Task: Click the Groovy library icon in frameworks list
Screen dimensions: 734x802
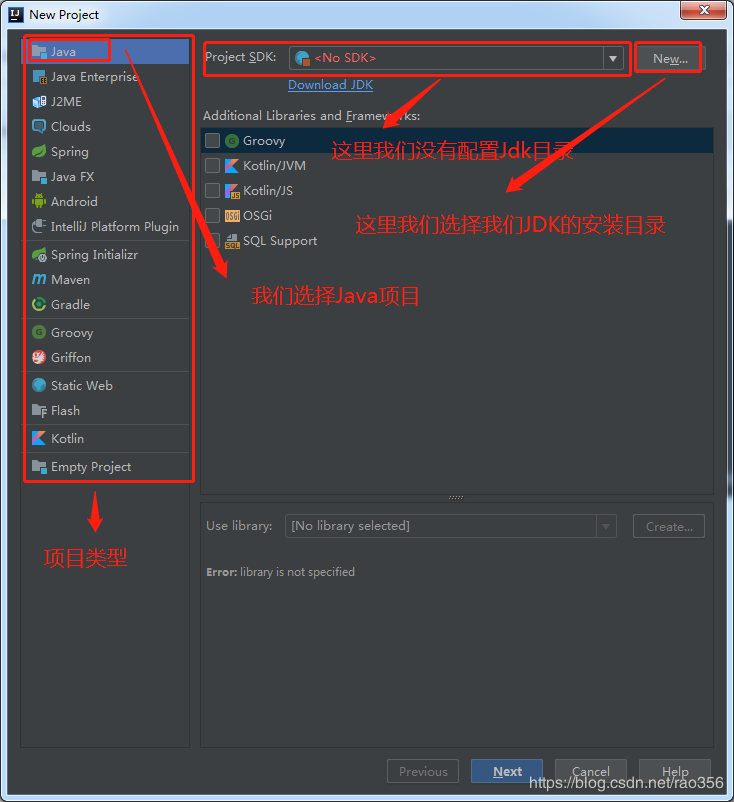Action: click(x=232, y=141)
